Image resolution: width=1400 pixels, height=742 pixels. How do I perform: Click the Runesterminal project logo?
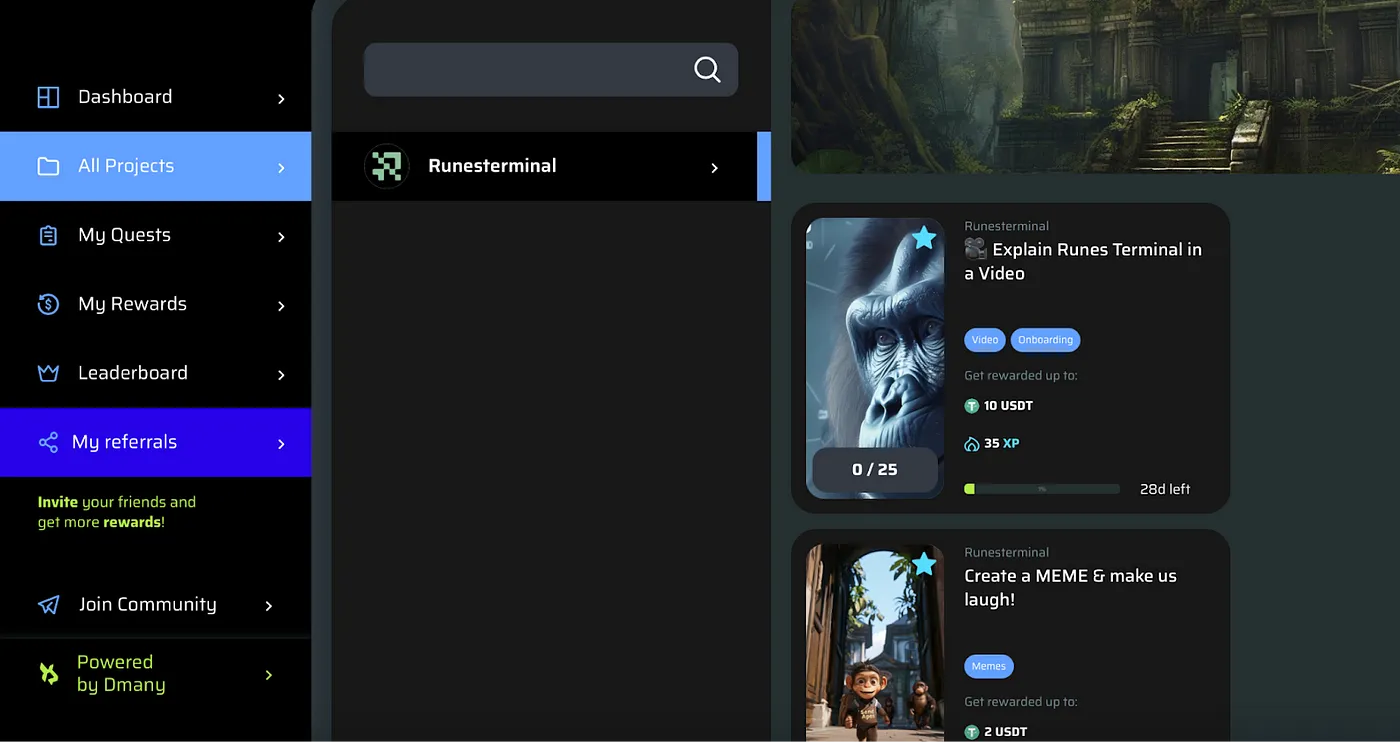[387, 166]
